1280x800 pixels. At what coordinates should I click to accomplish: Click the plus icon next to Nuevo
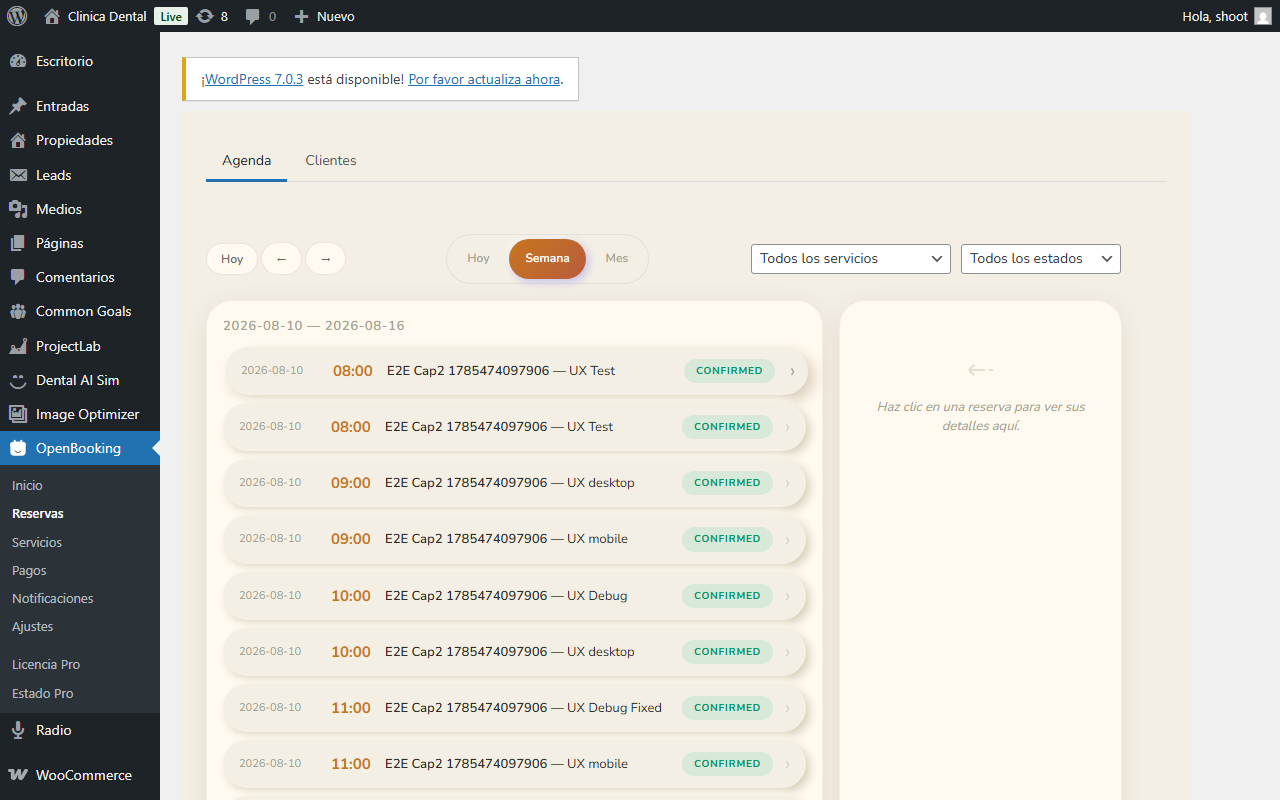click(x=301, y=16)
